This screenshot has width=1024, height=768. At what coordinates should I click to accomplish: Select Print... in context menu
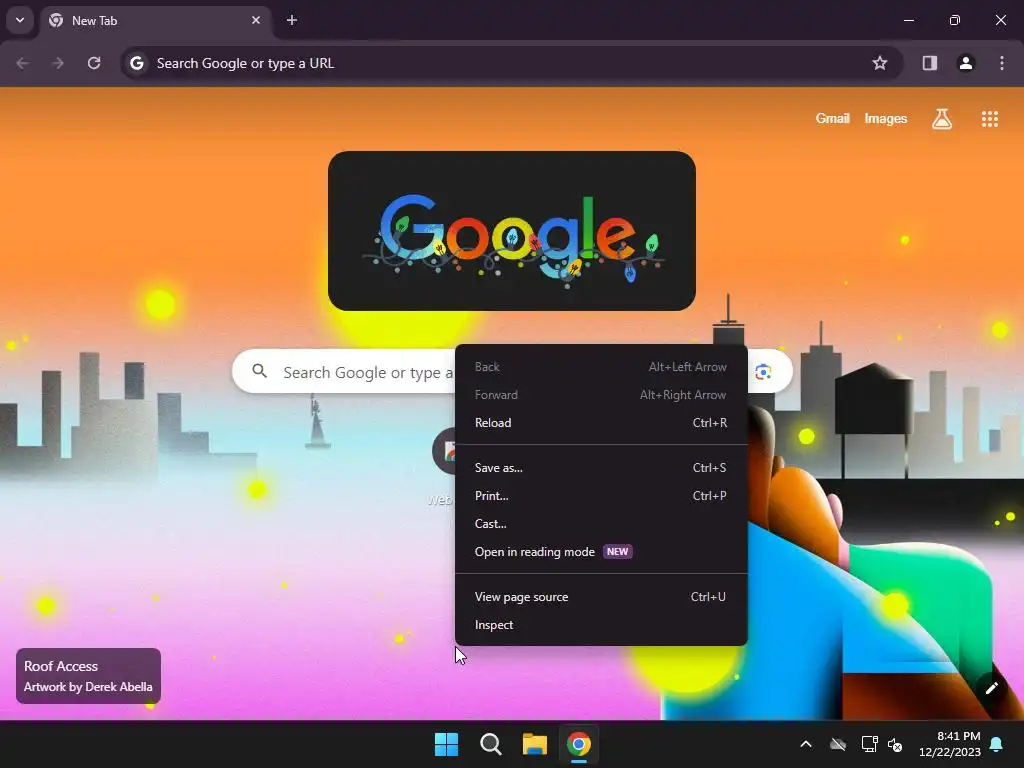tap(601, 496)
